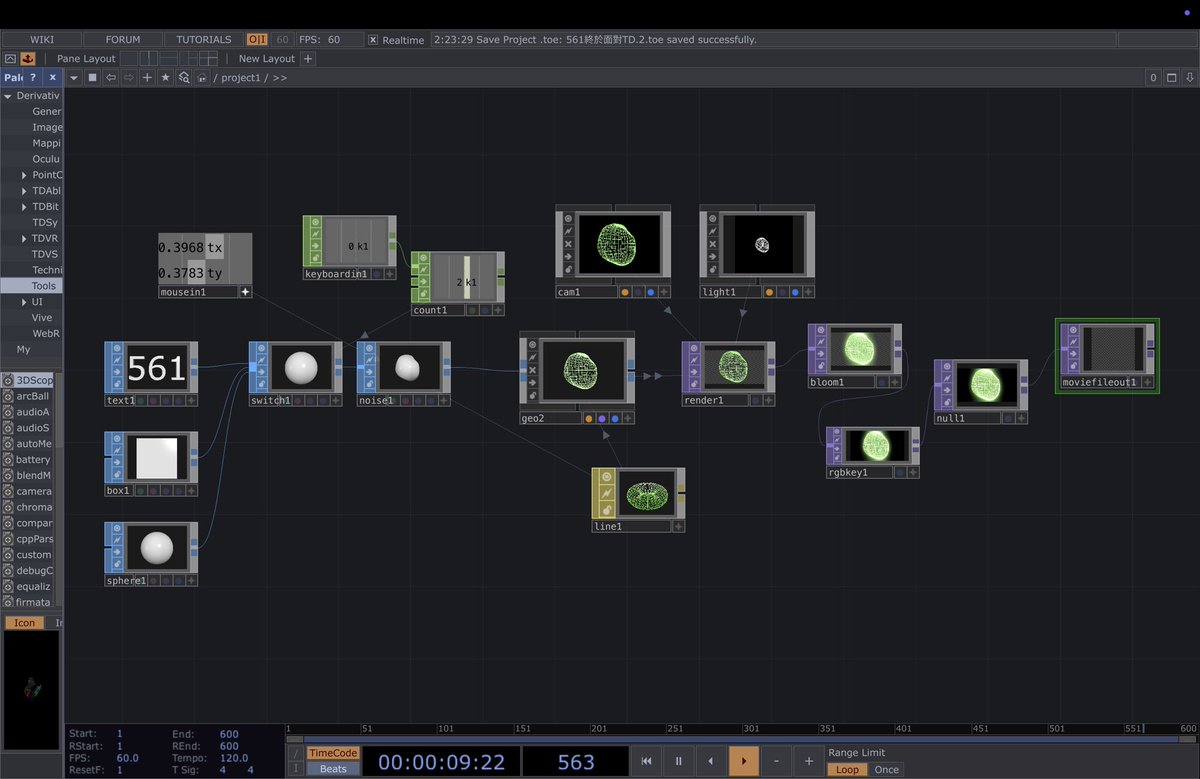
Task: Go forward with right arrow in network bar
Action: tap(128, 77)
